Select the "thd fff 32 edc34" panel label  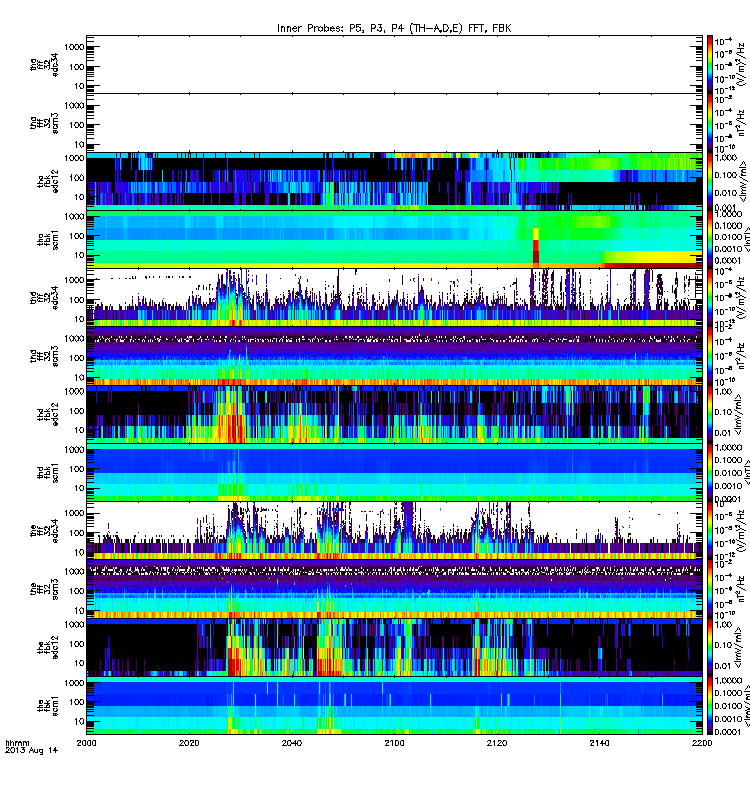[x=44, y=298]
